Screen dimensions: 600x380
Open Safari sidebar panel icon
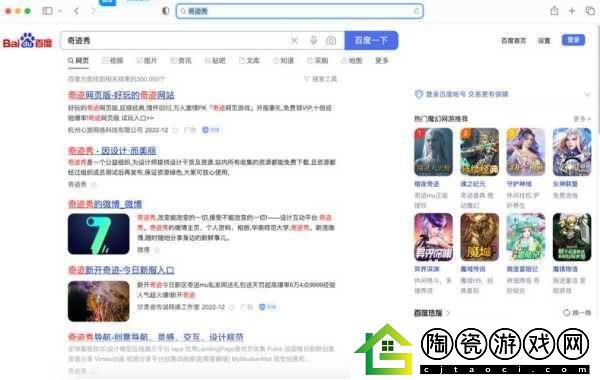47,11
